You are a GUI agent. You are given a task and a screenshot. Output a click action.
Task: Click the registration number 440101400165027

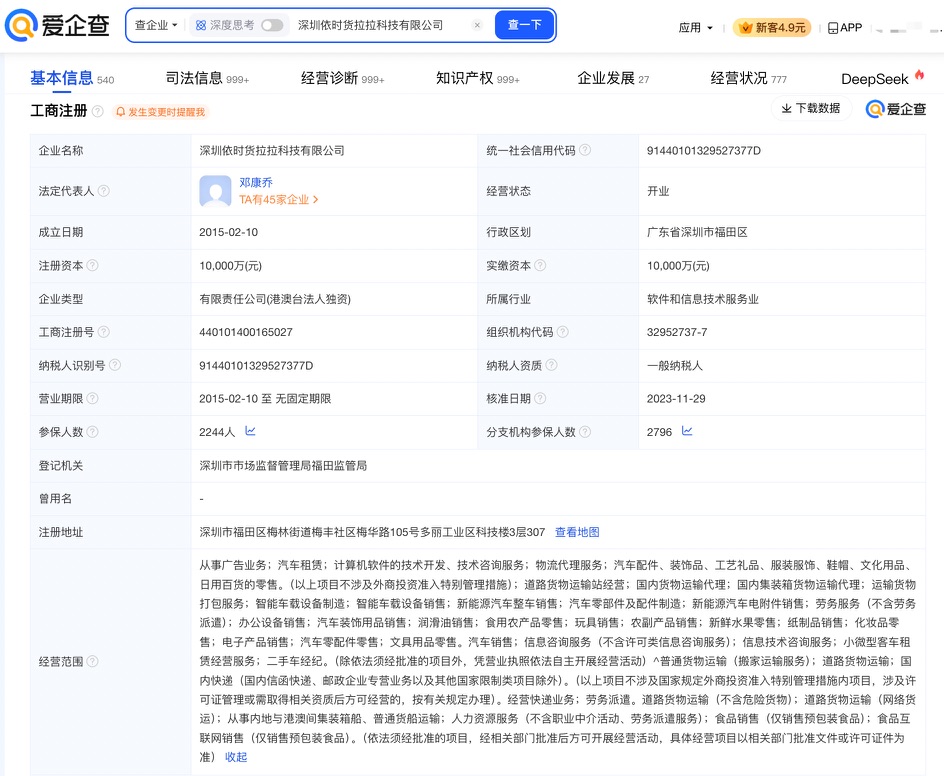click(246, 332)
